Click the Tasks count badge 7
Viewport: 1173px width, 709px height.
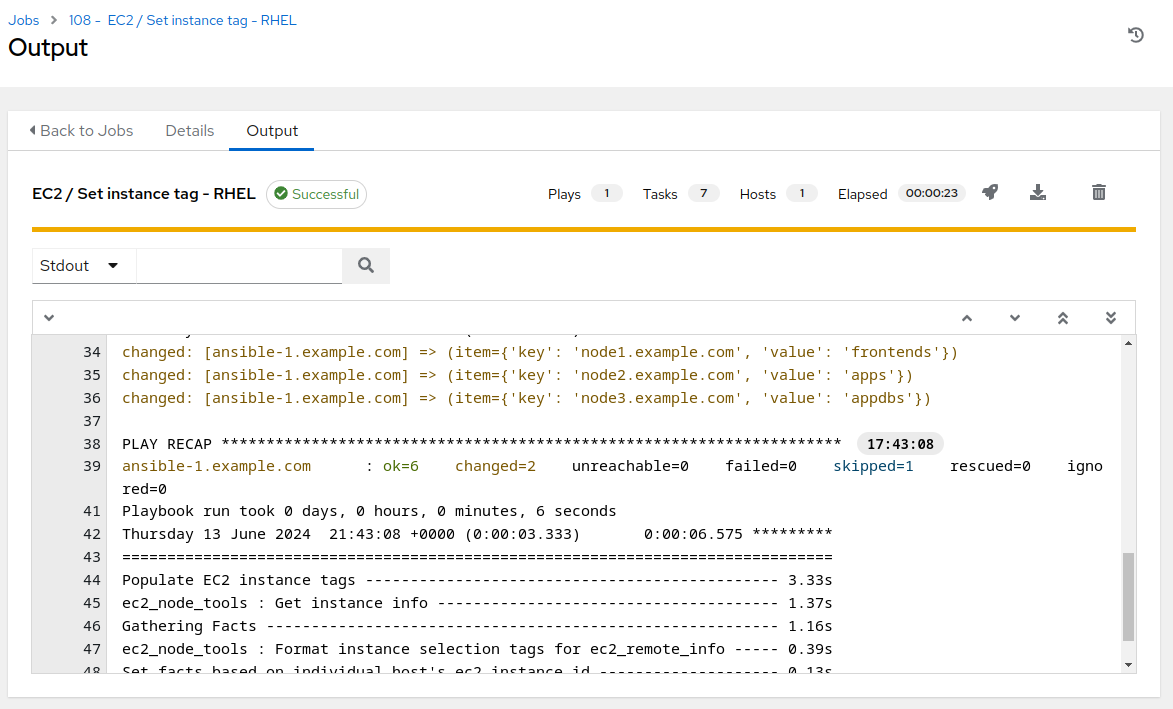[703, 194]
